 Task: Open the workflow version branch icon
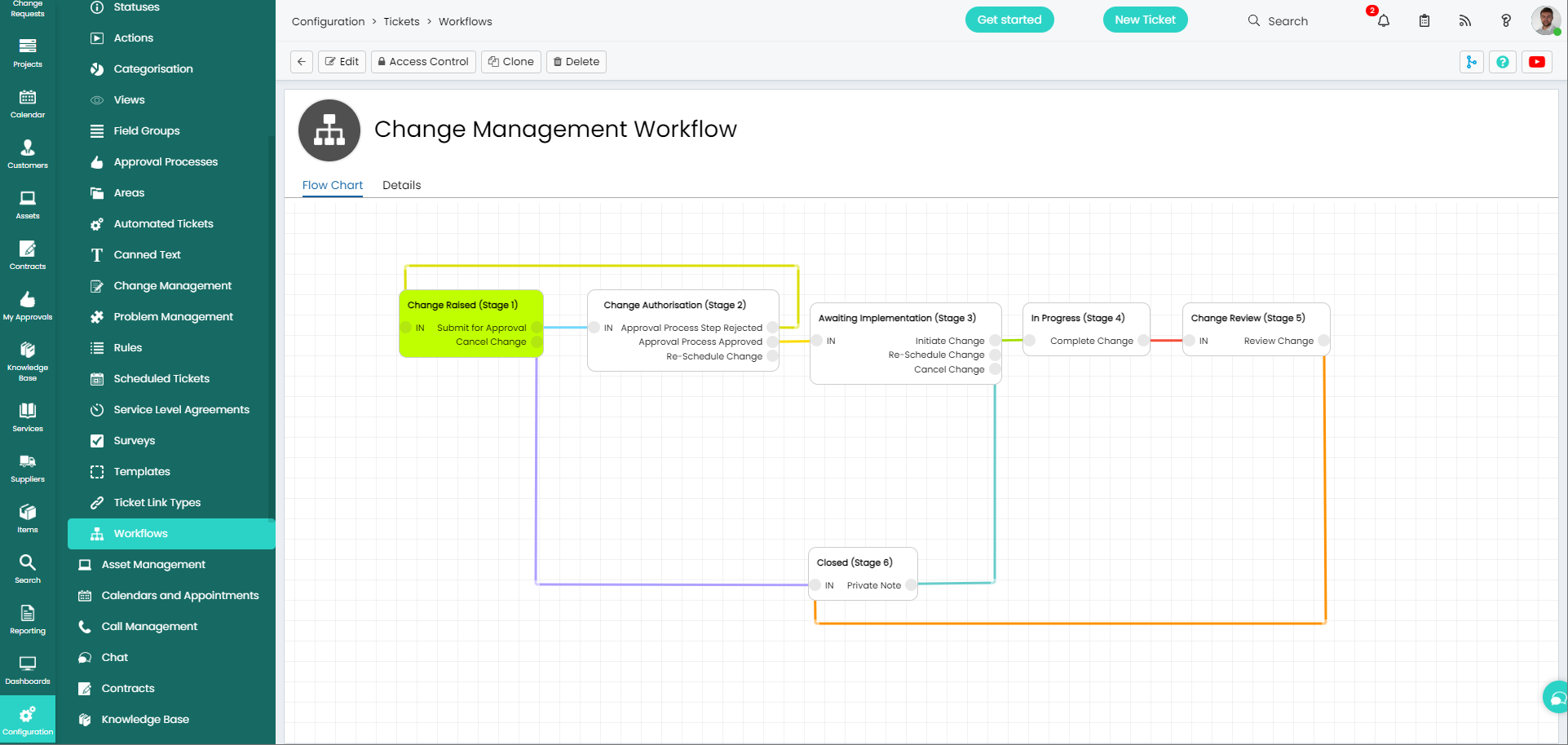coord(1472,61)
